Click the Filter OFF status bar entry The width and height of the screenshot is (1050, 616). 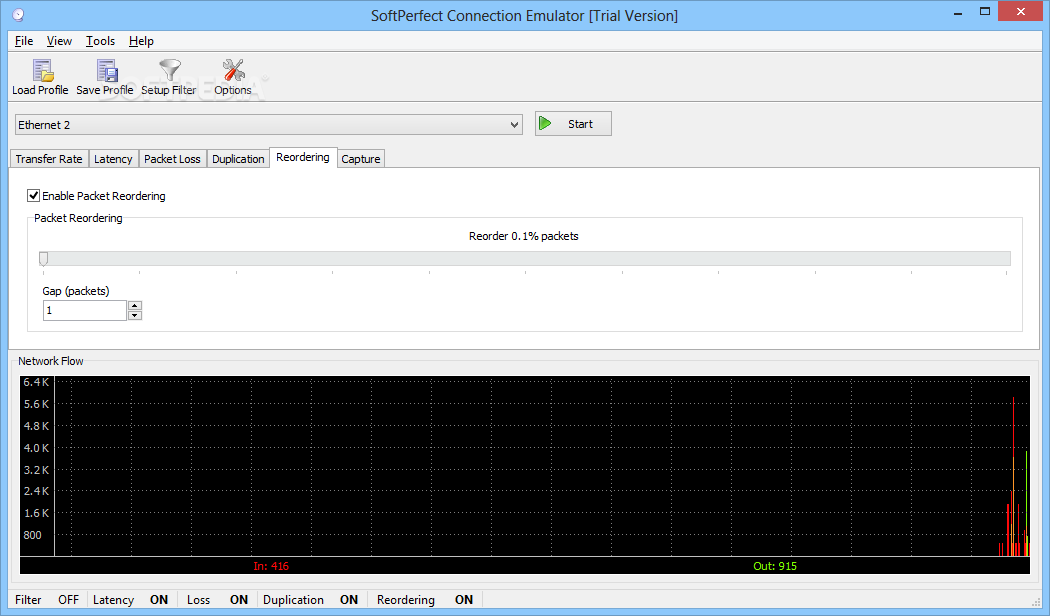[47, 600]
